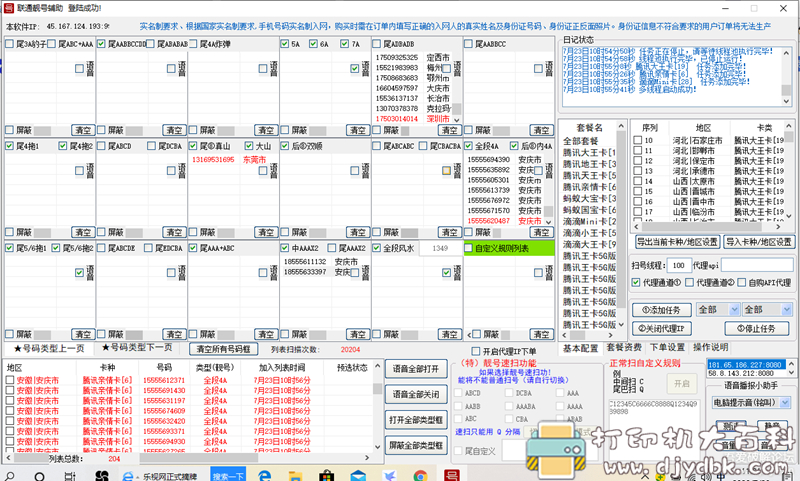This screenshot has height=481, width=800.
Task: Check 开启代理IP下单
Action: [x=476, y=351]
